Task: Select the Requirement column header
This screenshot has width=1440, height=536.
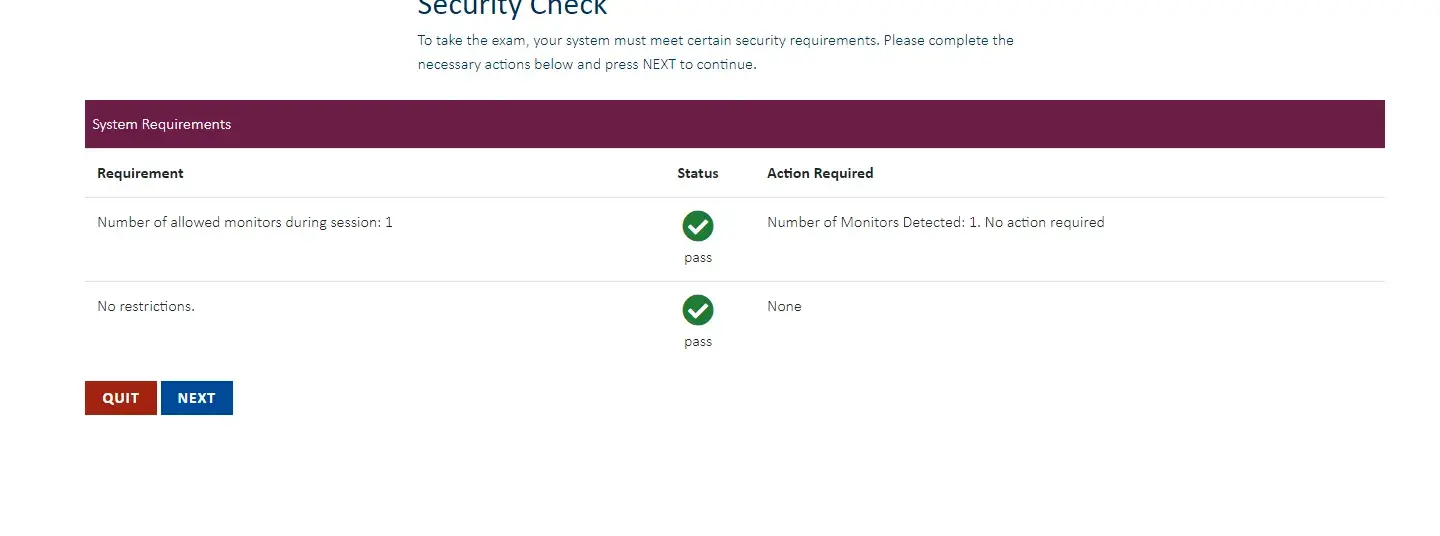Action: pos(140,173)
